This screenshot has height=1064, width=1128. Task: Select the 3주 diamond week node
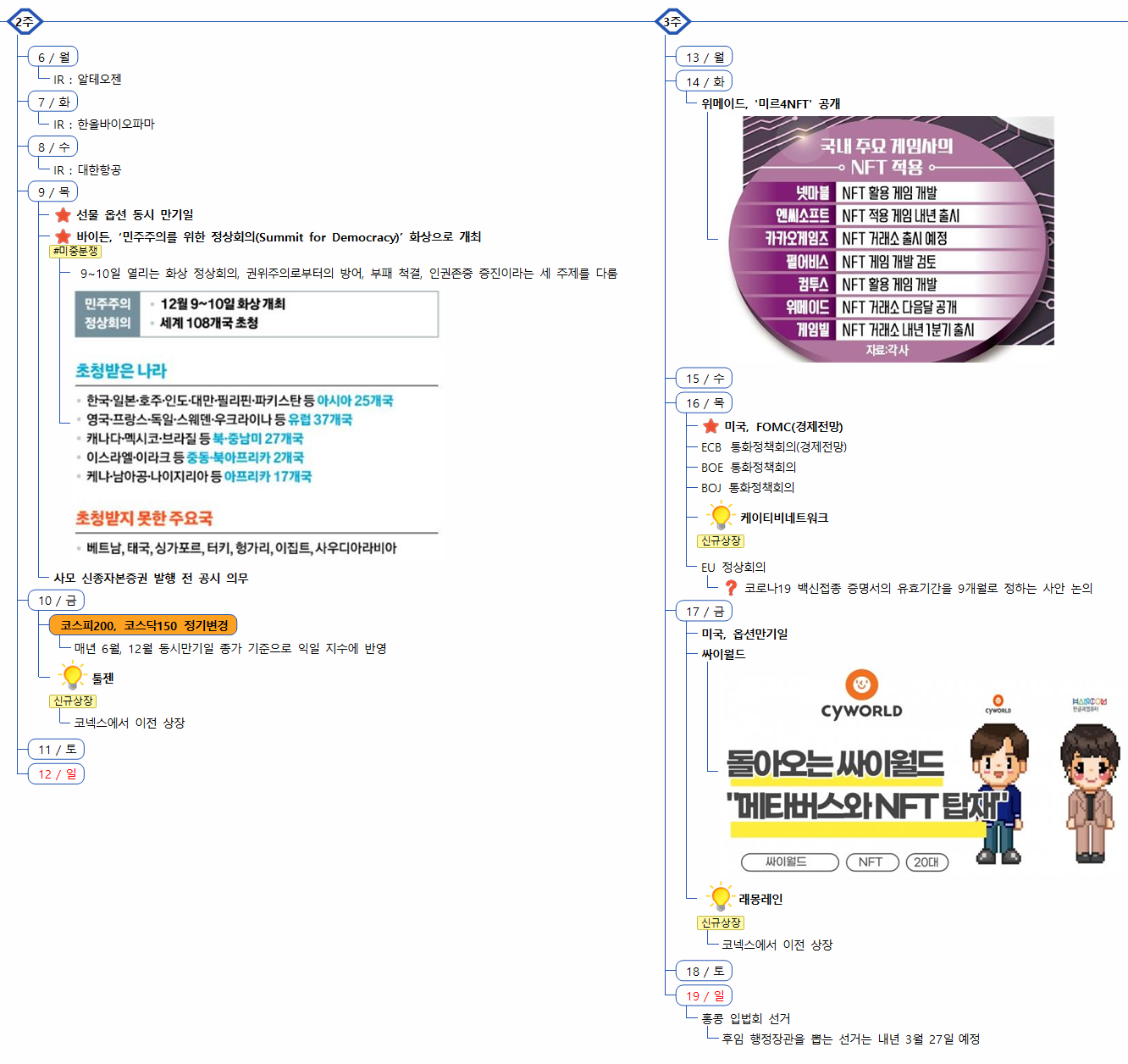(672, 21)
